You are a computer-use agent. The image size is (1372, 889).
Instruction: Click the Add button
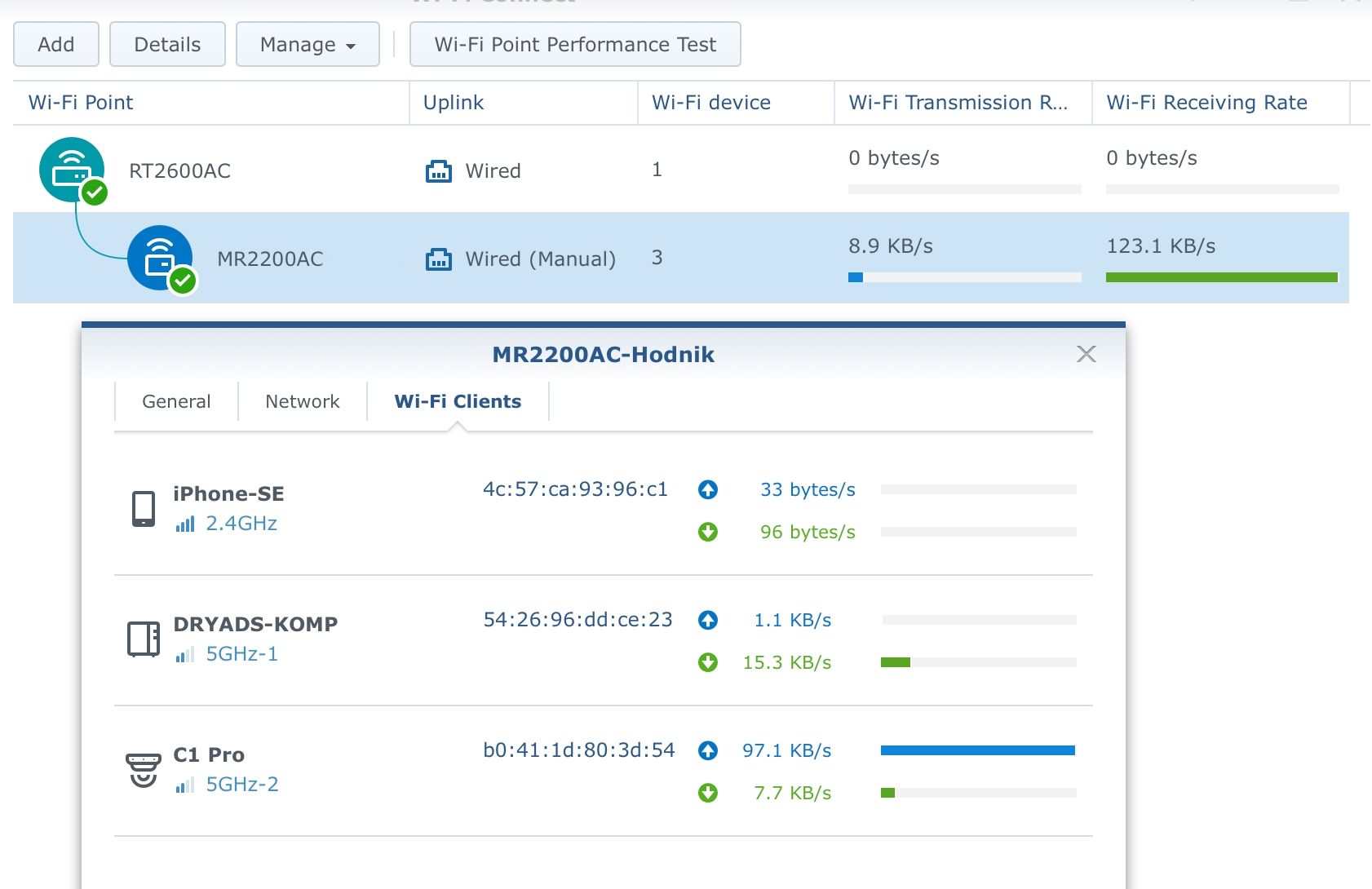pos(56,44)
